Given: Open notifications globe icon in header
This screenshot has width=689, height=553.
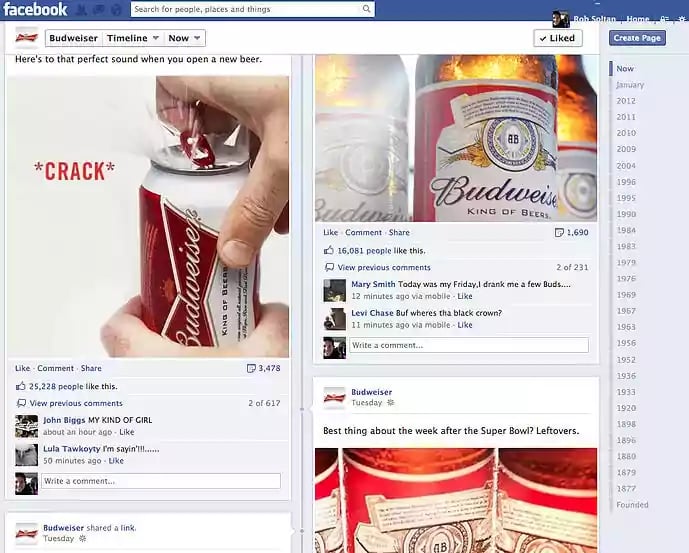Looking at the screenshot, I should [116, 9].
